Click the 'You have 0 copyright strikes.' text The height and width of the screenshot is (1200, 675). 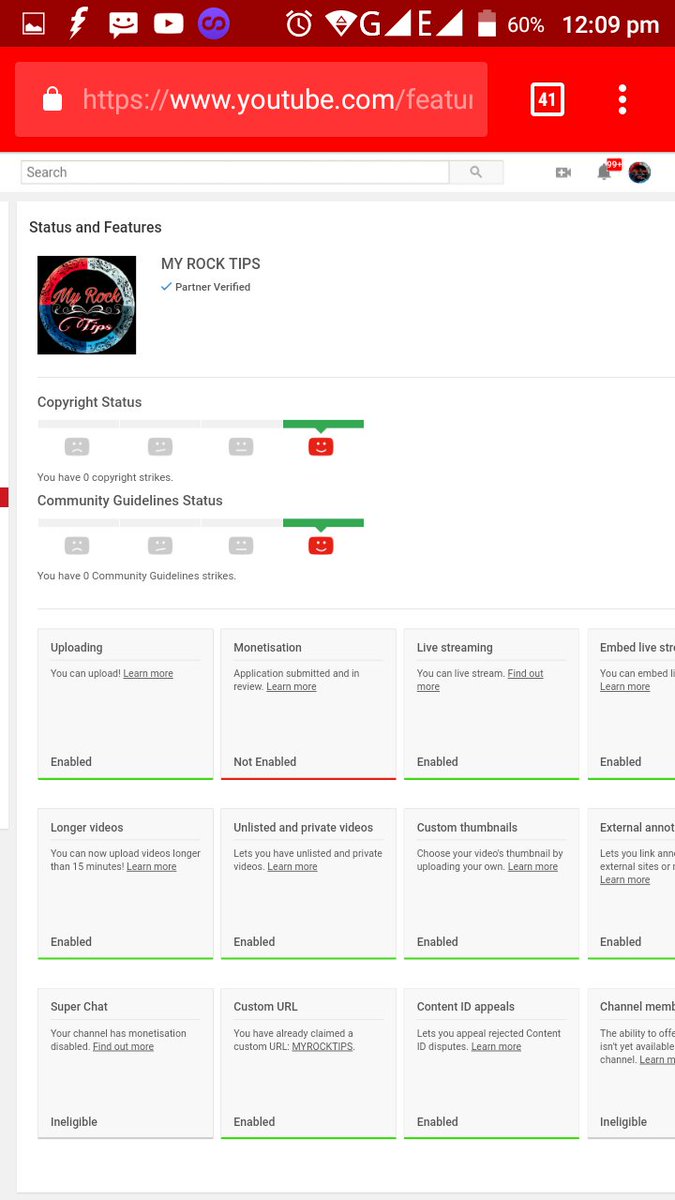click(105, 477)
